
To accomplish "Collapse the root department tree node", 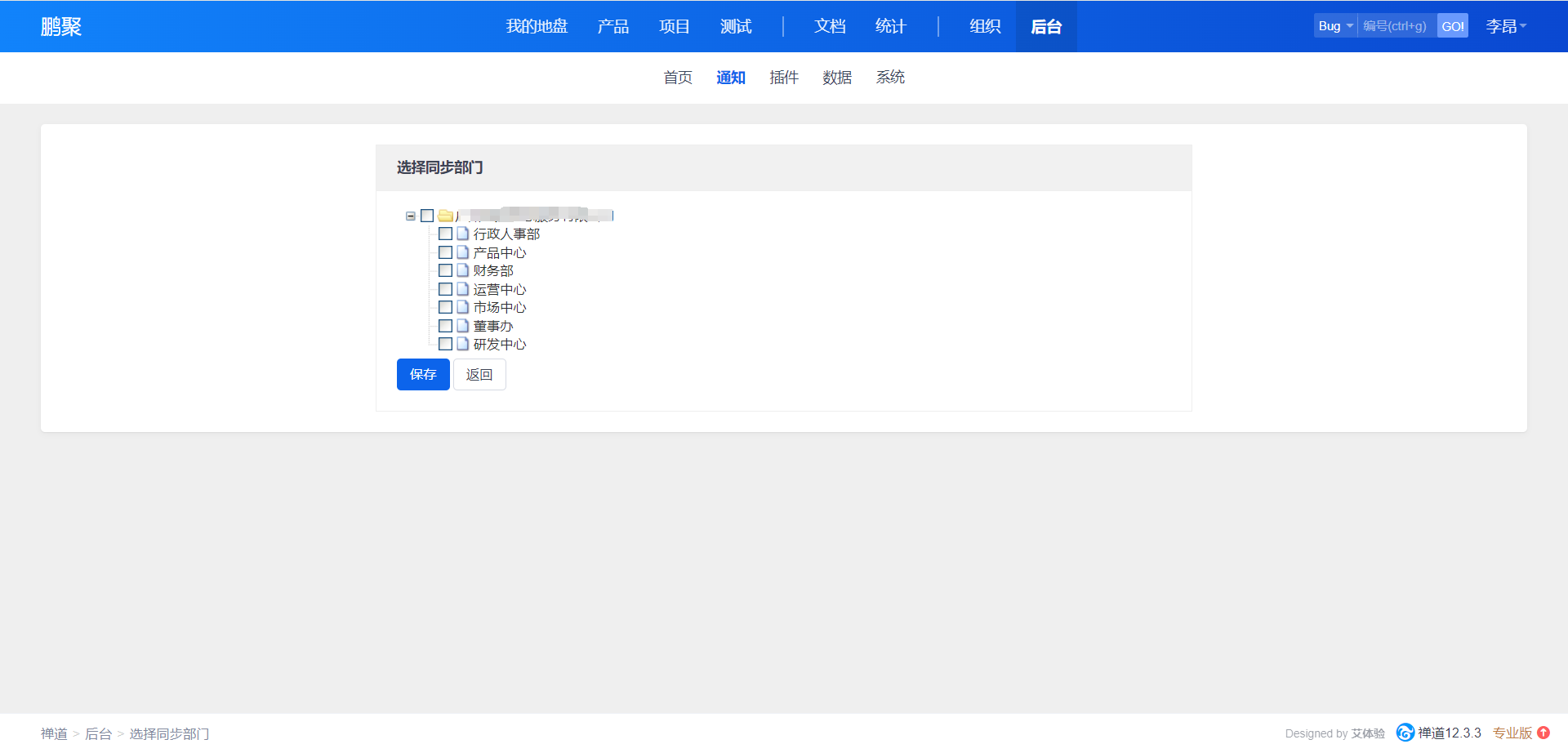I will pyautogui.click(x=411, y=216).
